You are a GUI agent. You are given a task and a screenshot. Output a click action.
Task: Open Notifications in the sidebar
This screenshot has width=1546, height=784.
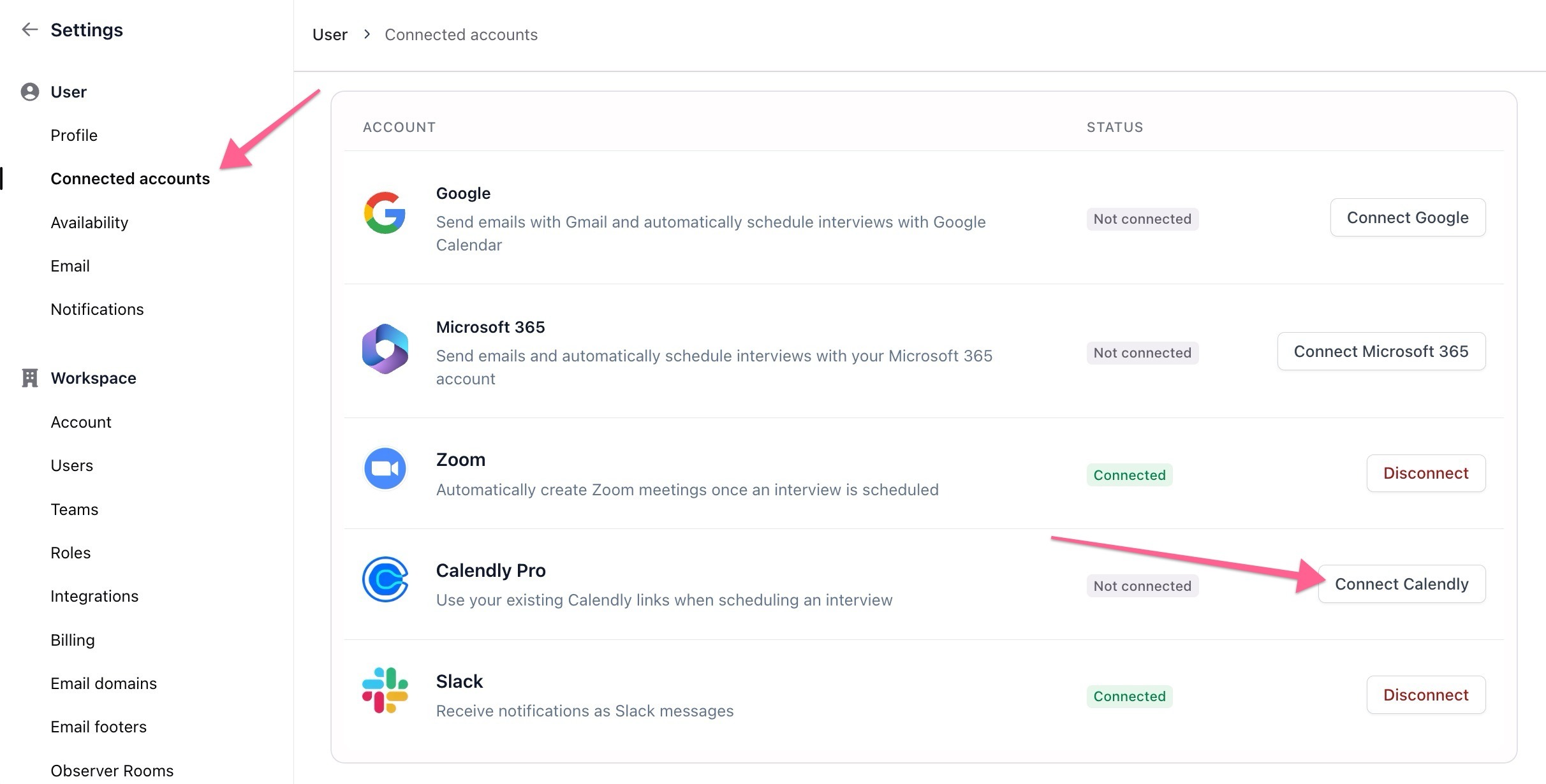pos(97,309)
